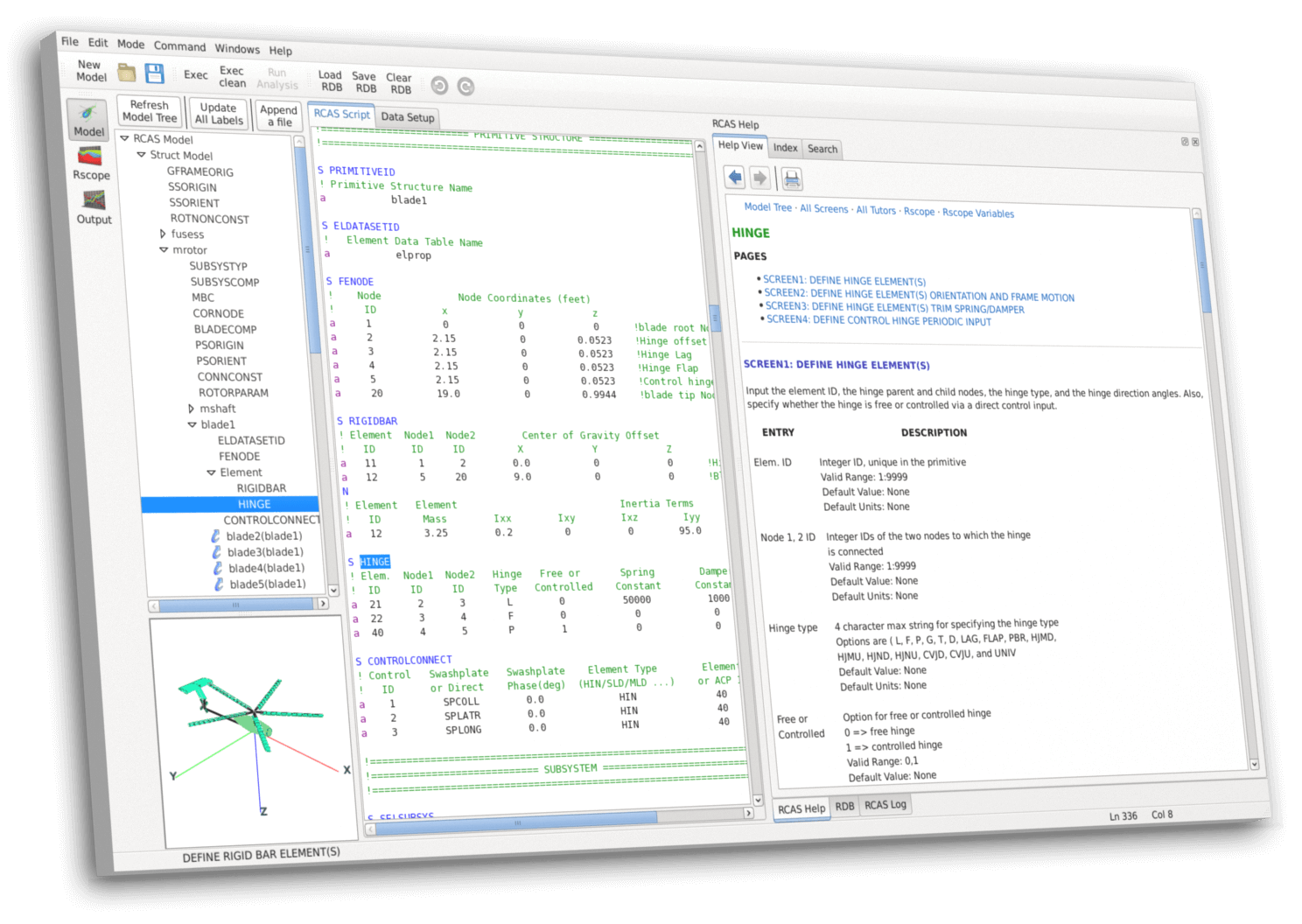1302x924 pixels.
Task: Select the FENODE tree item under blade1
Action: coord(239,456)
